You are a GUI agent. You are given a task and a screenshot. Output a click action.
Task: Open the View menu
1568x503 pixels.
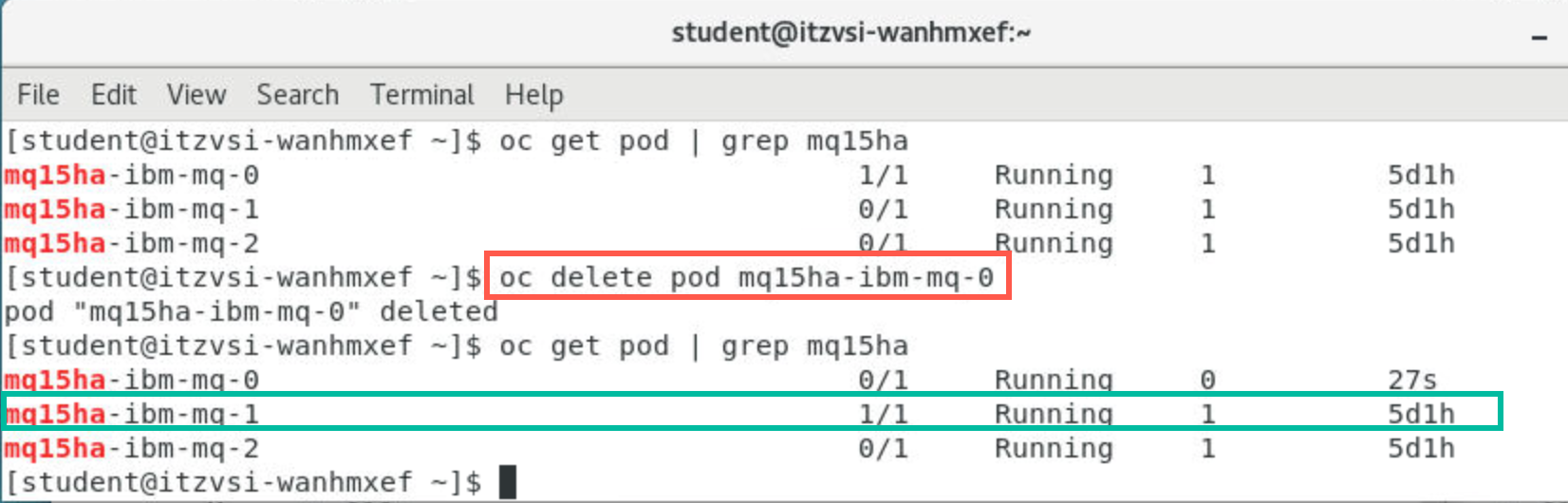coord(196,95)
